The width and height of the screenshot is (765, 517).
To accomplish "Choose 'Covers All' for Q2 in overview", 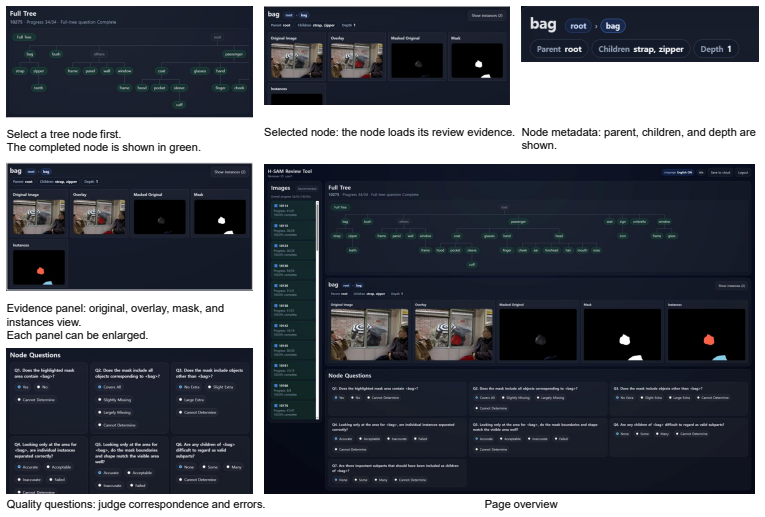I will 485,398.
